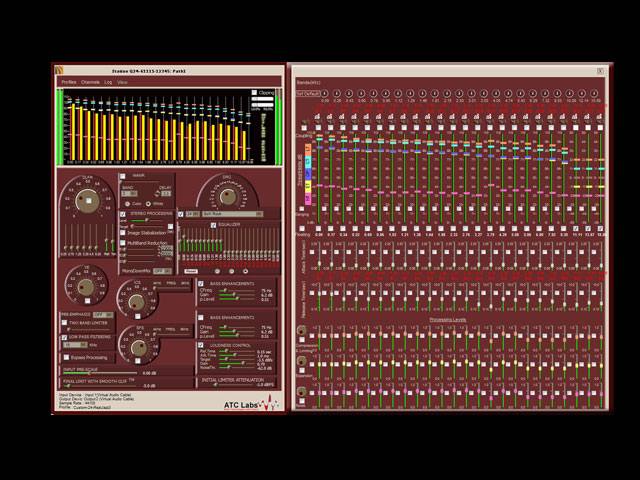Click the Set Default button in Bands window
640x480 pixels.
click(x=307, y=93)
